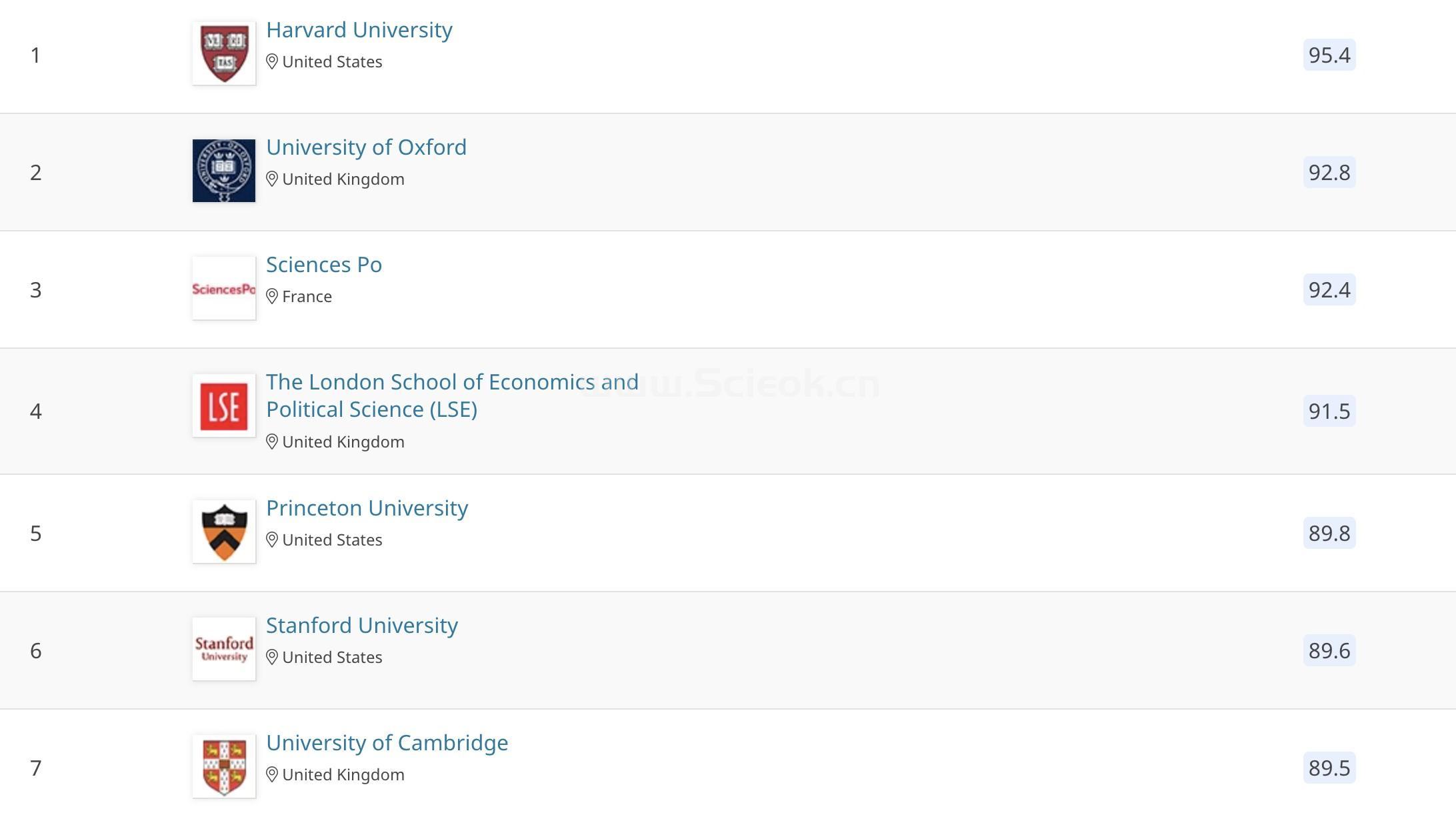Open the Sciences Po link

(324, 265)
